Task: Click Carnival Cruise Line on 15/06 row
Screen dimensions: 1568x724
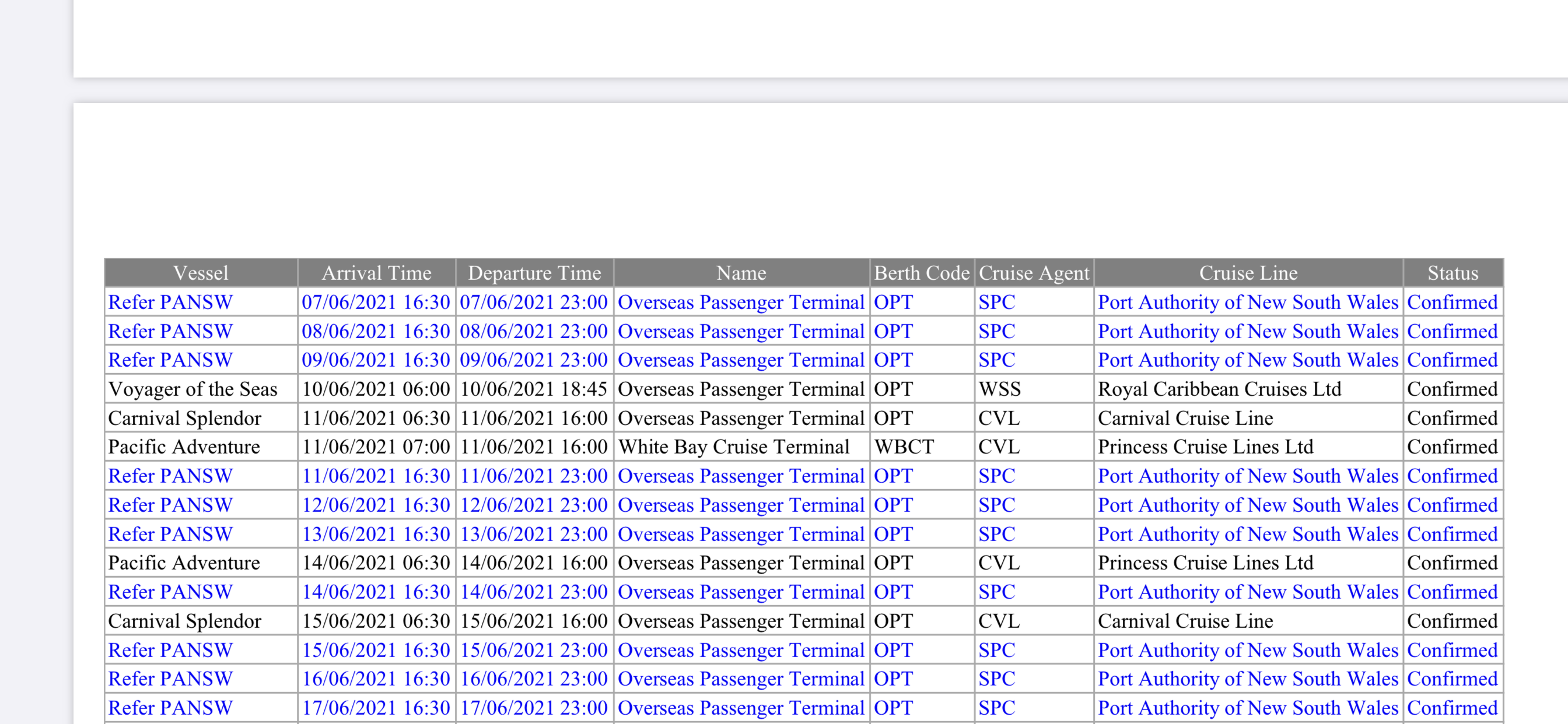Action: [x=1185, y=622]
